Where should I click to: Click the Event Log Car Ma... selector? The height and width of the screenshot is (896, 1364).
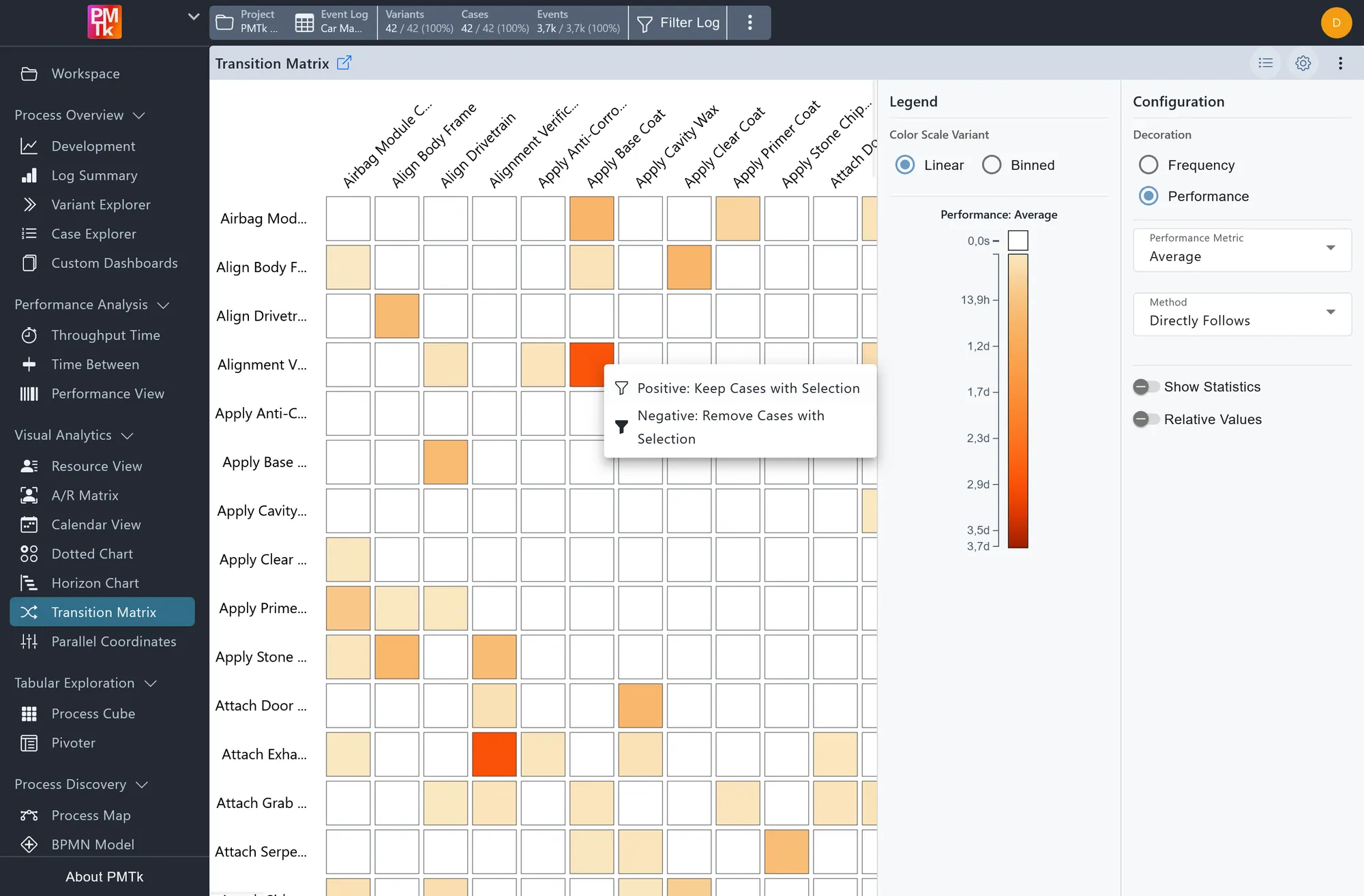coord(333,22)
